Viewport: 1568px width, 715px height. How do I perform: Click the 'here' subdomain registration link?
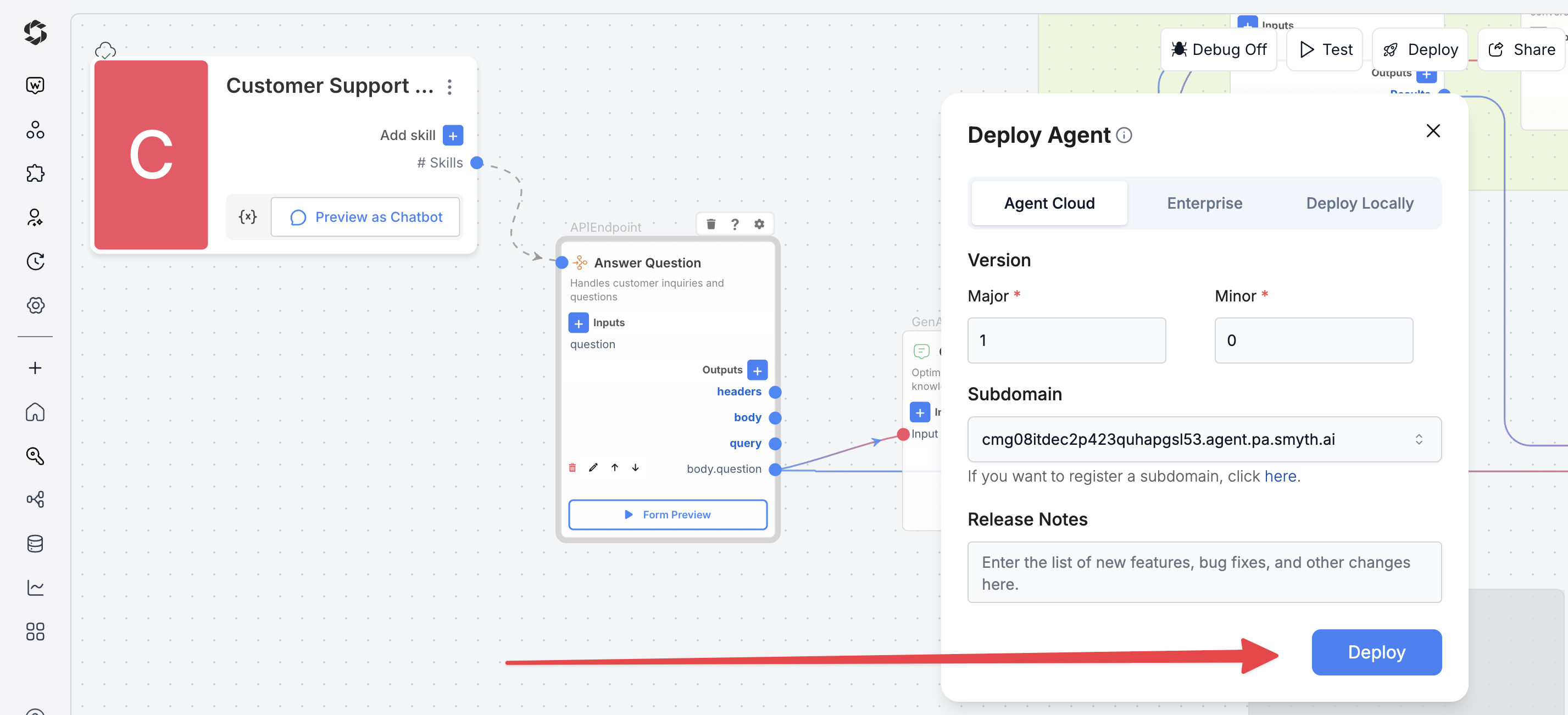pos(1280,476)
